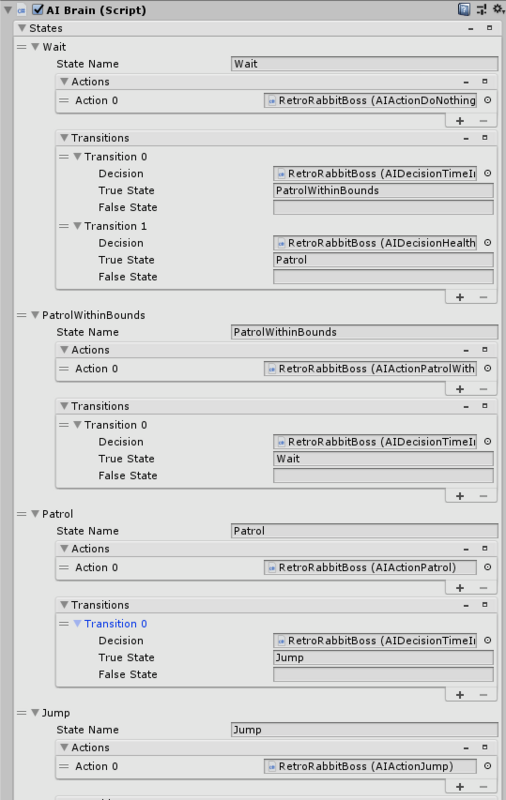
Task: Edit the True State field containing Jump
Action: click(383, 657)
